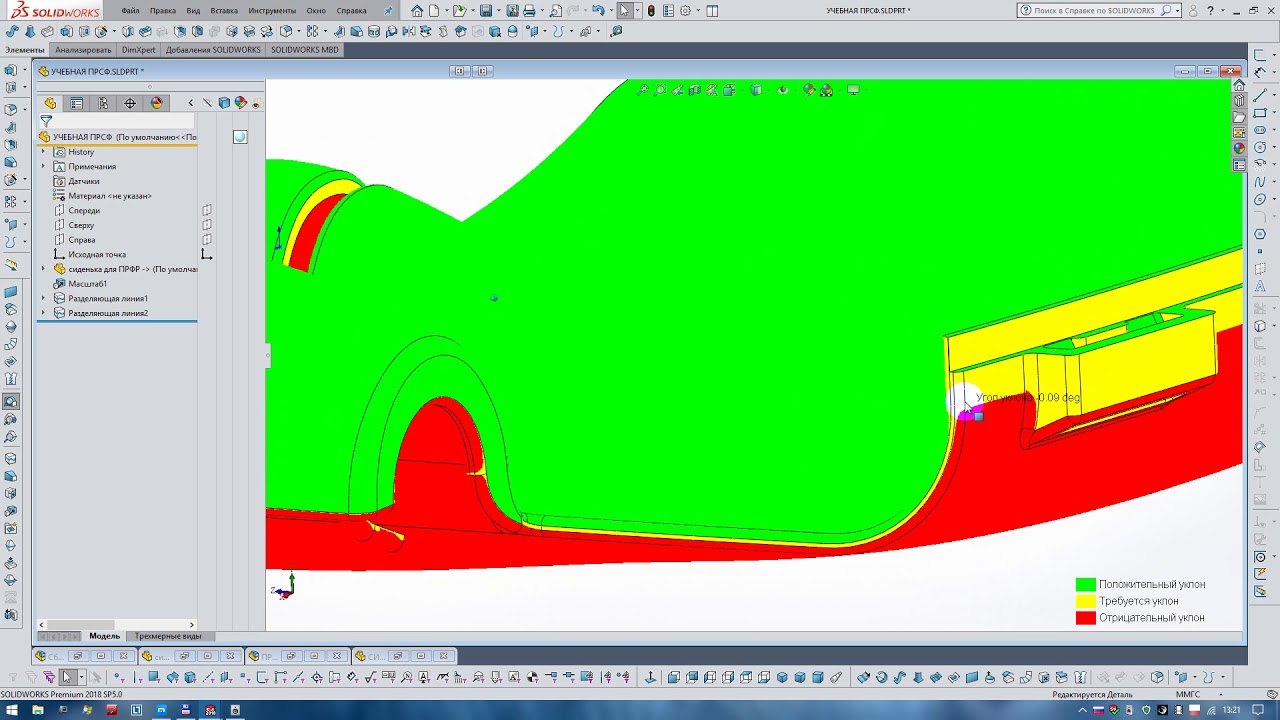Open the Файл menu
Image resolution: width=1280 pixels, height=720 pixels.
(x=130, y=10)
